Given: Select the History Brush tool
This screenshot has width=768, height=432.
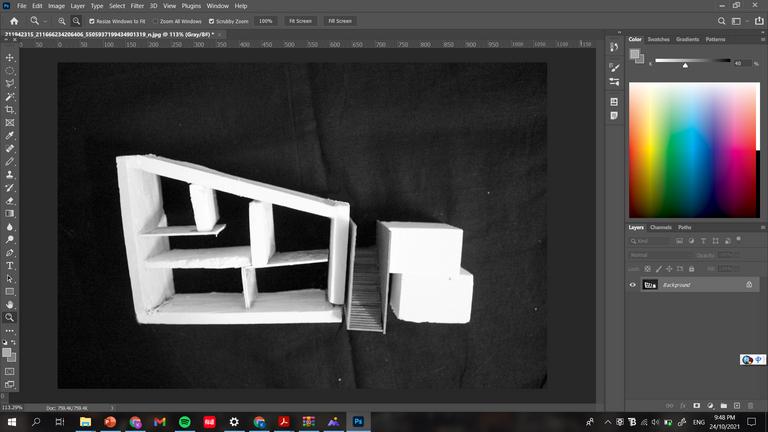Looking at the screenshot, I should point(10,188).
